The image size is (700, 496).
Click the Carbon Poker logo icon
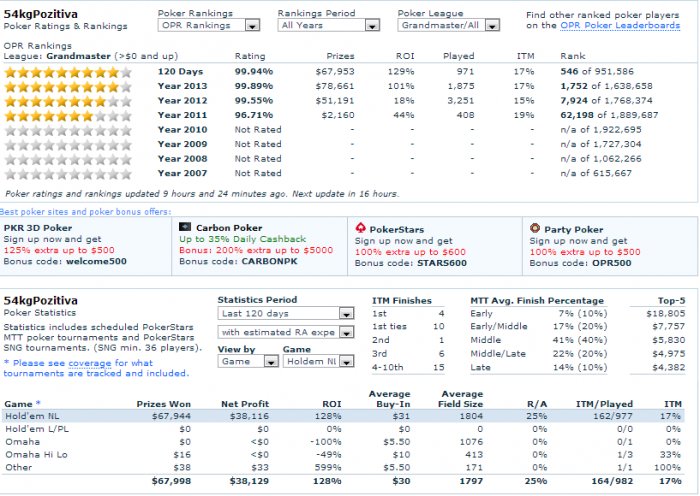point(184,229)
